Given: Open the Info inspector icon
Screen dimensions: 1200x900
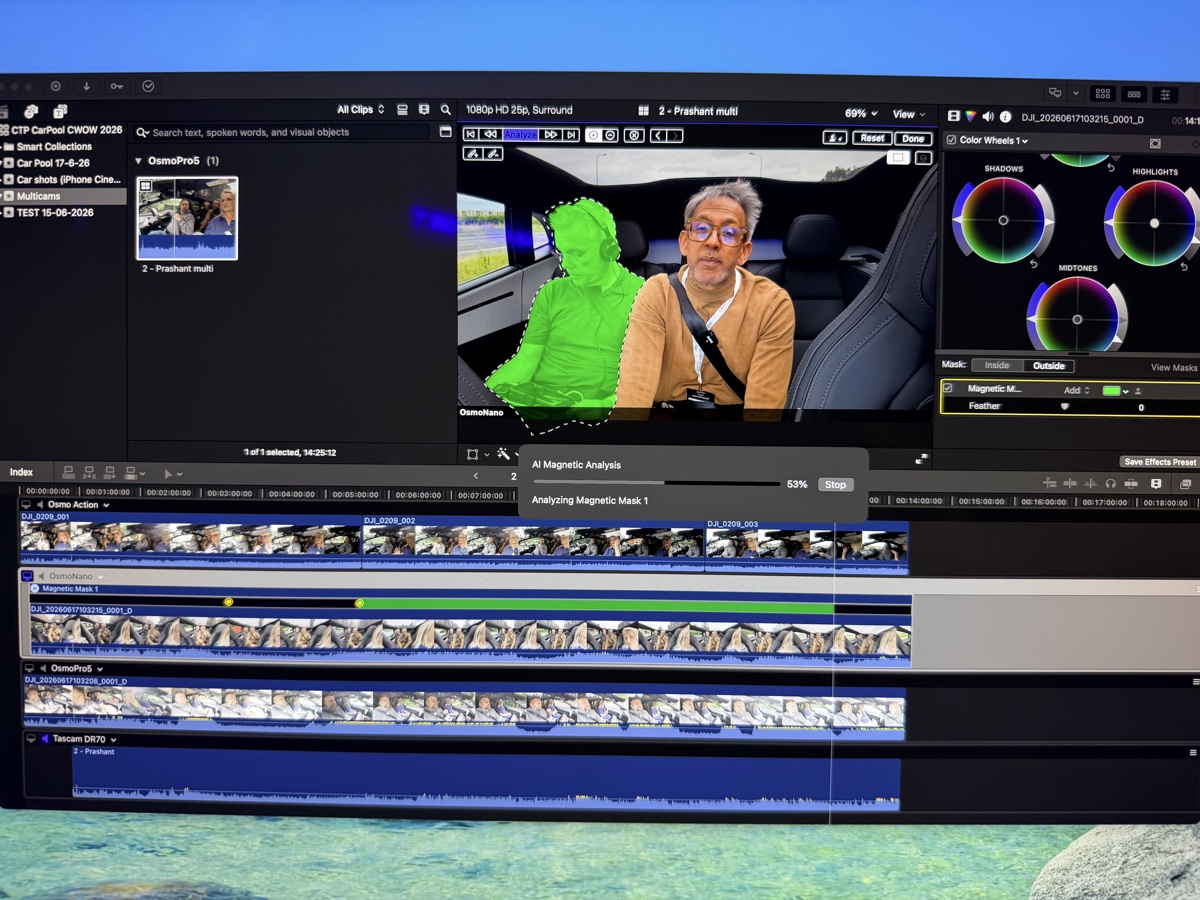Looking at the screenshot, I should point(1005,117).
